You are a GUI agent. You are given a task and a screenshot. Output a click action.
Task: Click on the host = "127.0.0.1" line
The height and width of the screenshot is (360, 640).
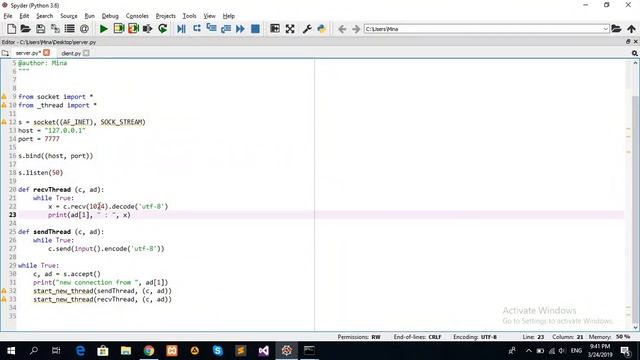click(52, 131)
